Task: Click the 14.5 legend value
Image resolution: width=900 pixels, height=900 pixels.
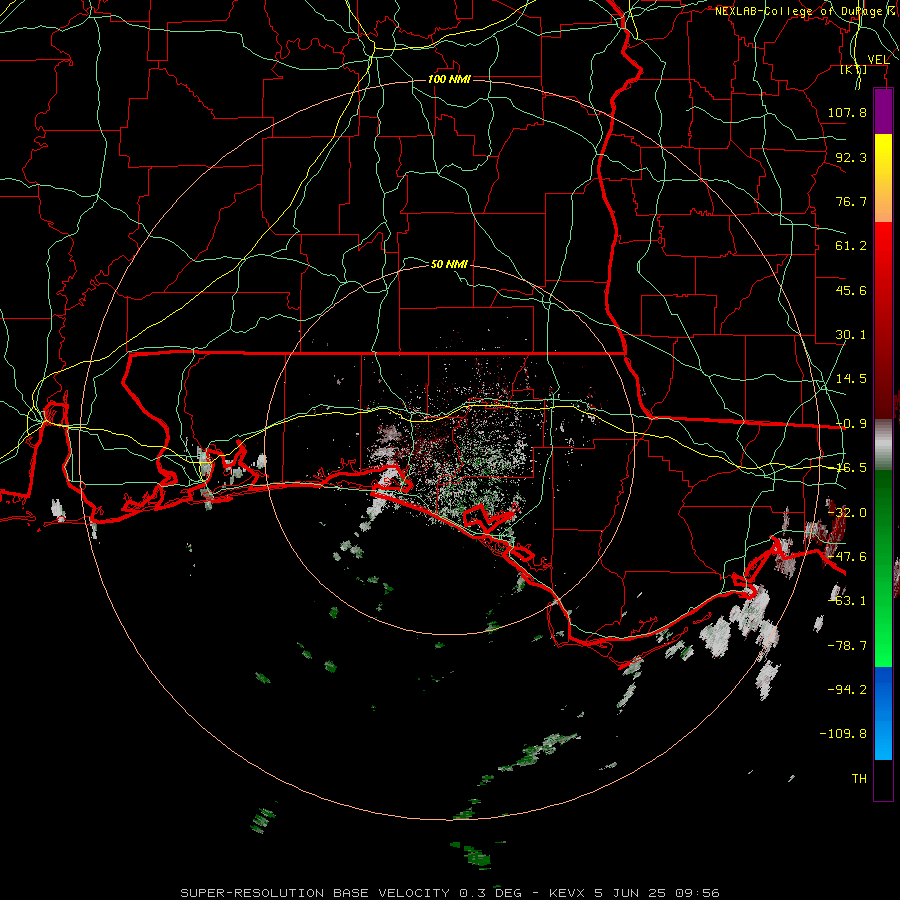Action: [x=851, y=379]
